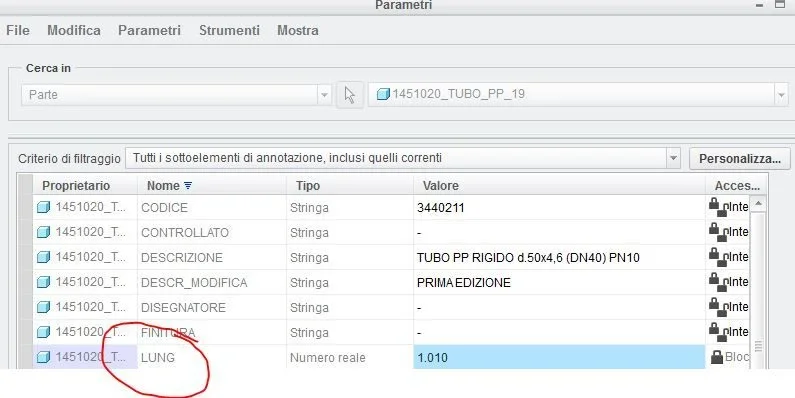Image resolution: width=795 pixels, height=398 pixels.
Task: Click the part icon in DESCRIZIONE row
Action: (44, 257)
